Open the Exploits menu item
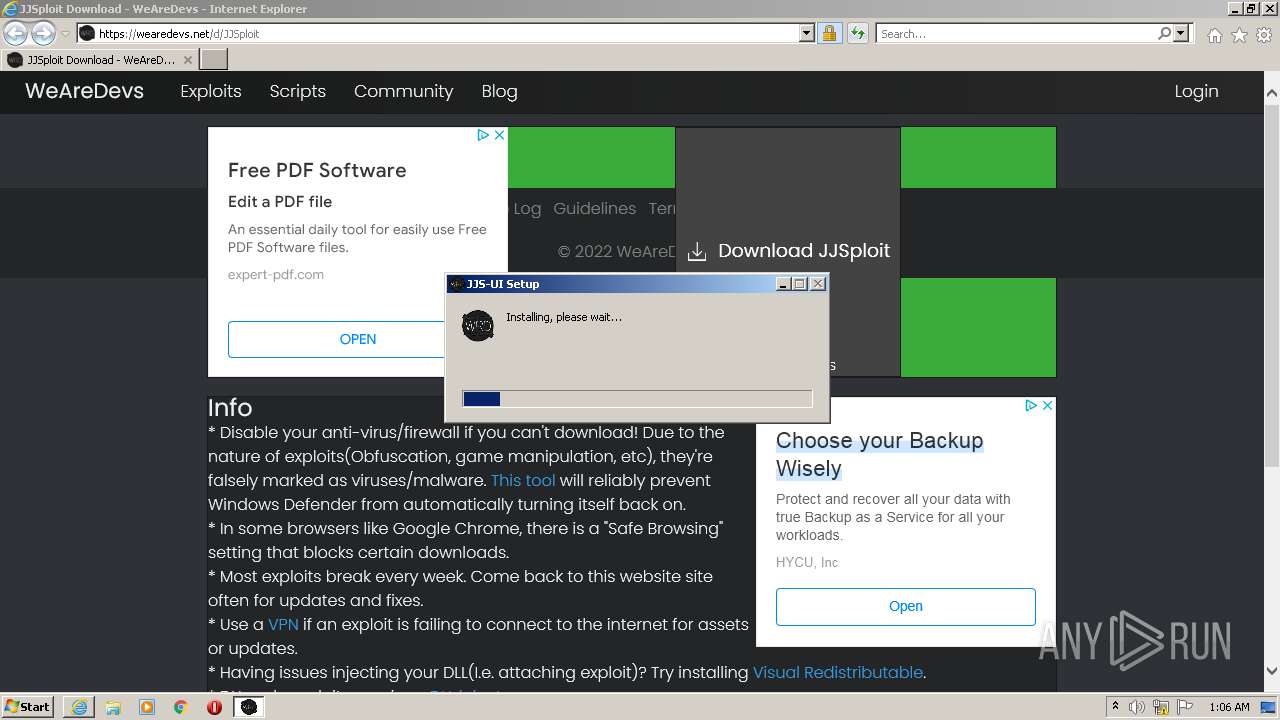Viewport: 1280px width, 720px height. pyautogui.click(x=210, y=91)
